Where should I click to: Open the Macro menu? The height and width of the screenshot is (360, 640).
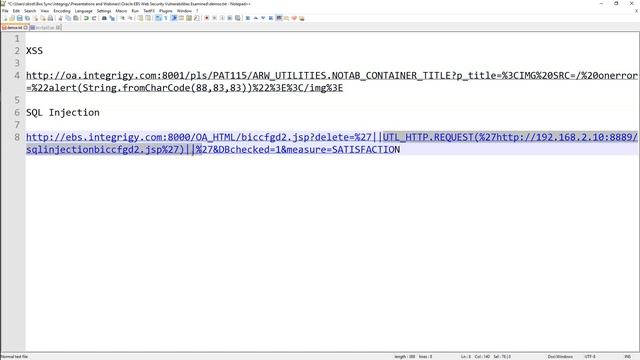(x=121, y=11)
